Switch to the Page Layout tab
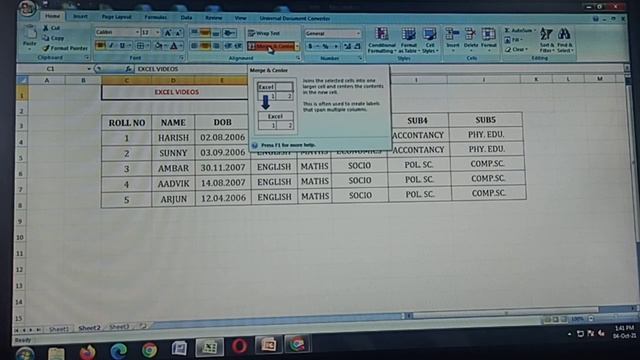Image resolution: width=640 pixels, height=360 pixels. (116, 17)
